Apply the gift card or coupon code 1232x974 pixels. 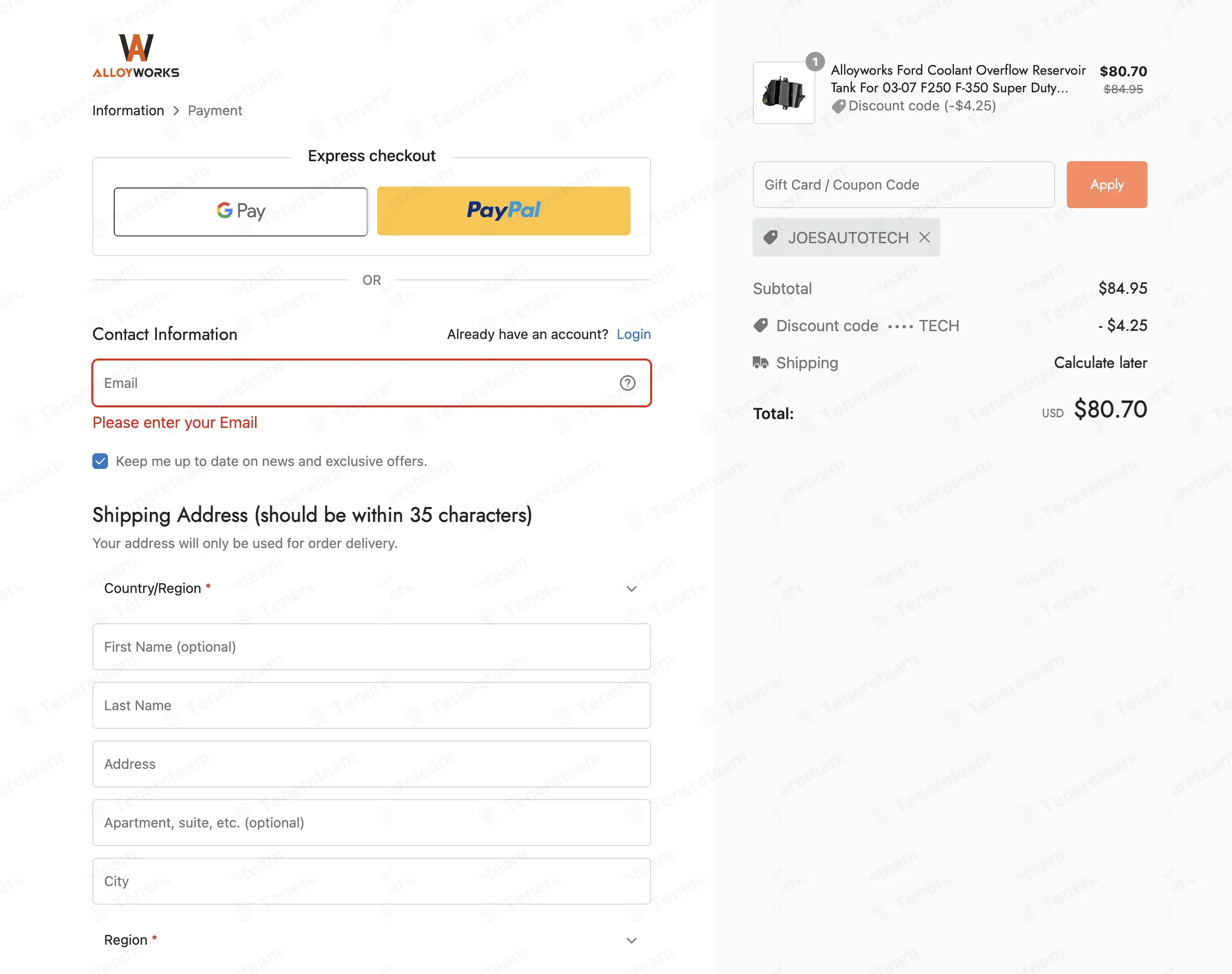[1106, 185]
